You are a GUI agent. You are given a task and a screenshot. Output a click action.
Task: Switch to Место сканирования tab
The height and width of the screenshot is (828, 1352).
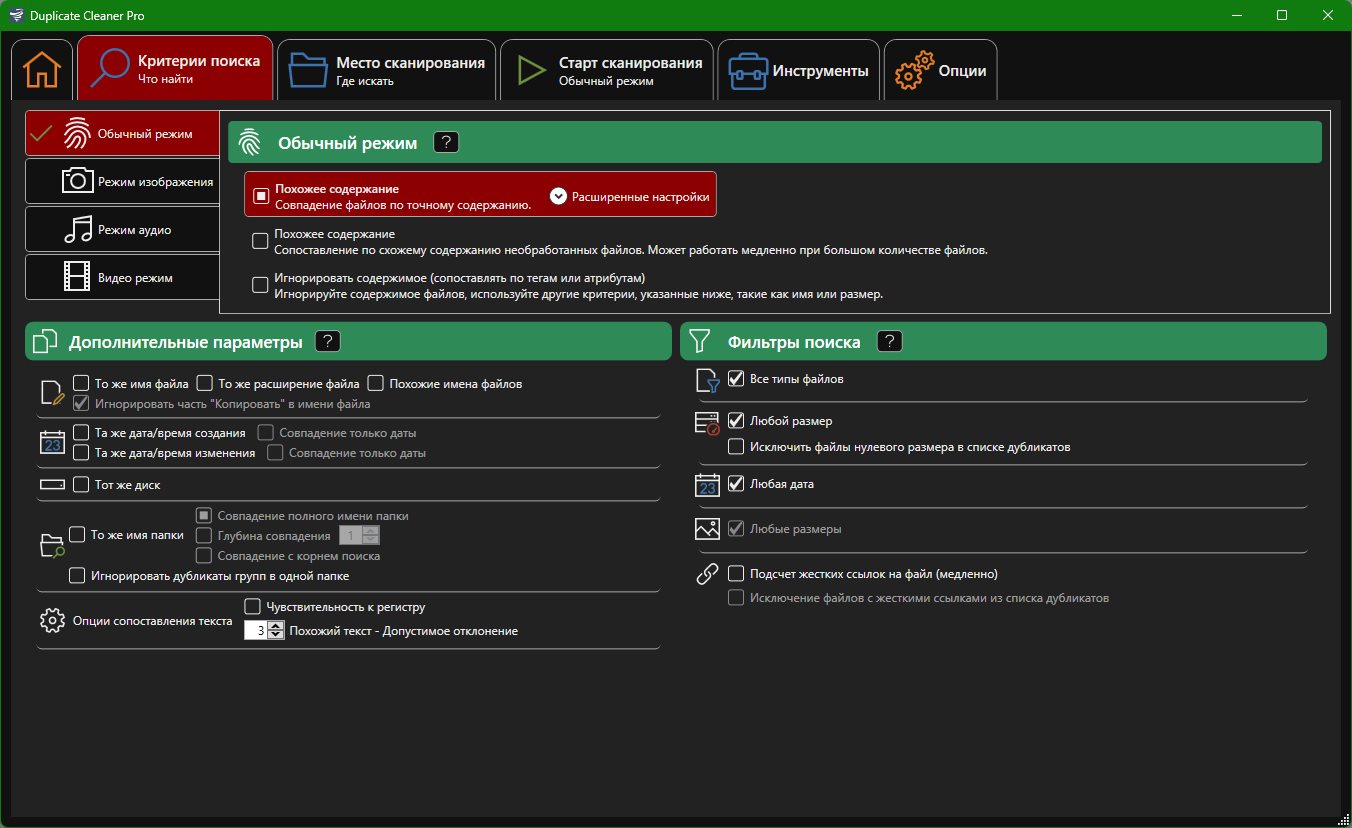(x=387, y=70)
